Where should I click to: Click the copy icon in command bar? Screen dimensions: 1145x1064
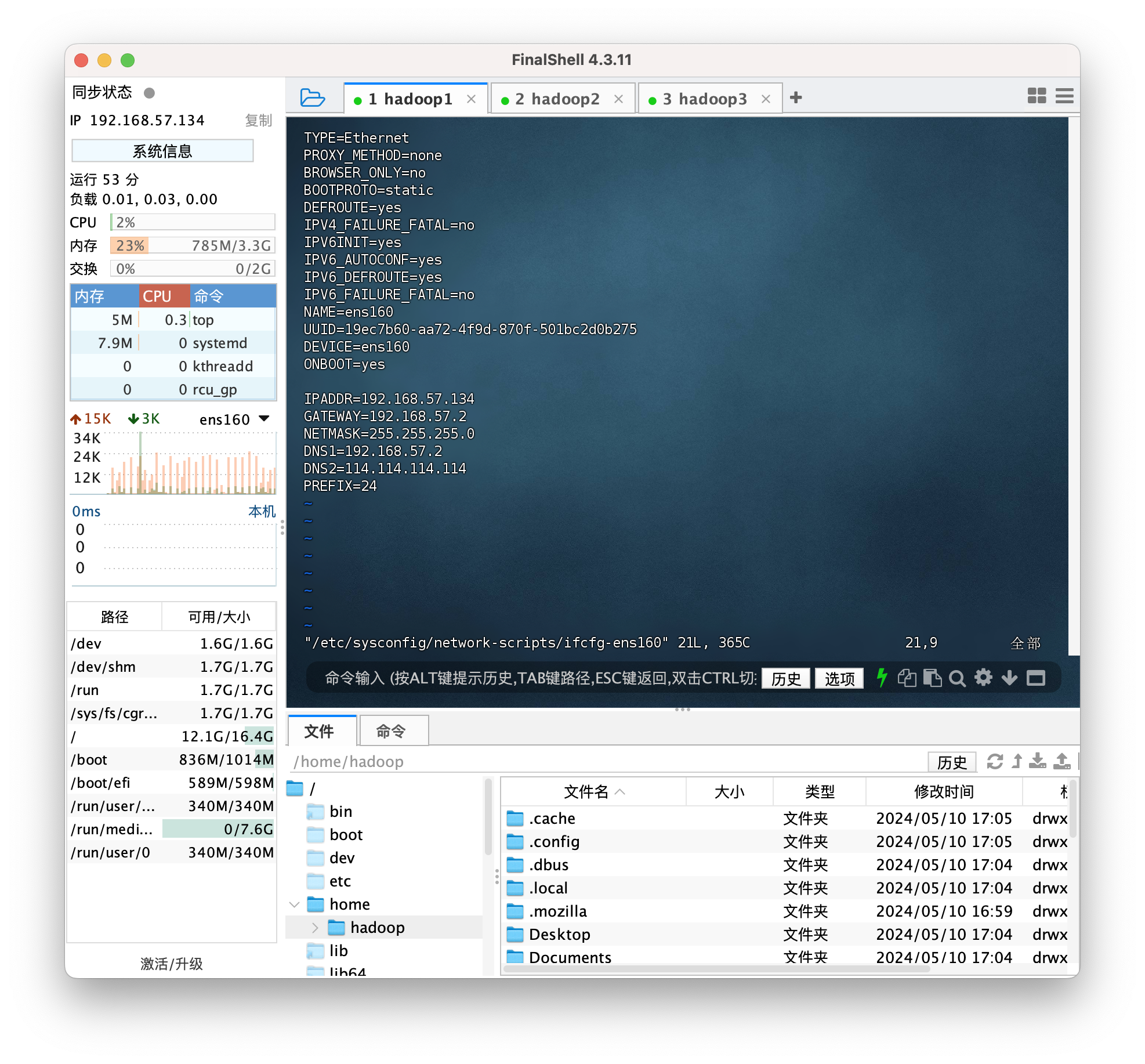[x=907, y=678]
